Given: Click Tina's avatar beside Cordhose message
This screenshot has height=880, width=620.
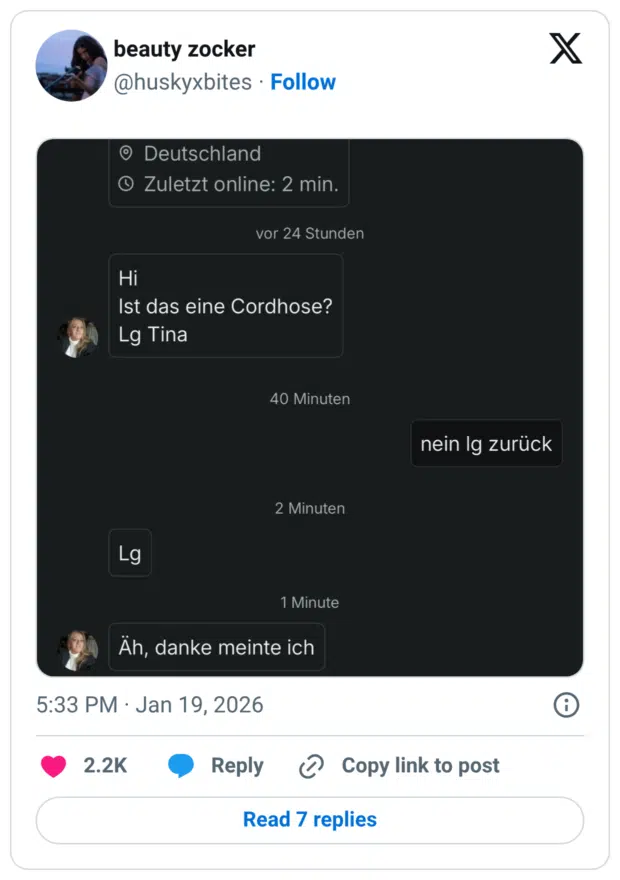Looking at the screenshot, I should tap(78, 338).
